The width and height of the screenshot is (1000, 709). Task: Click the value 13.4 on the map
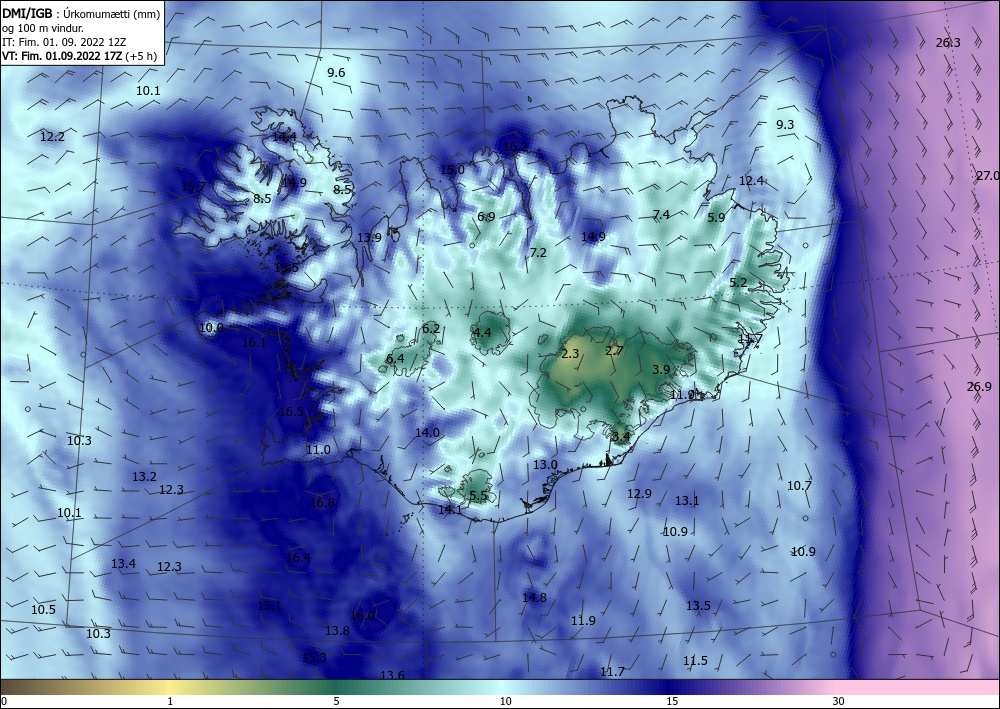[x=123, y=563]
